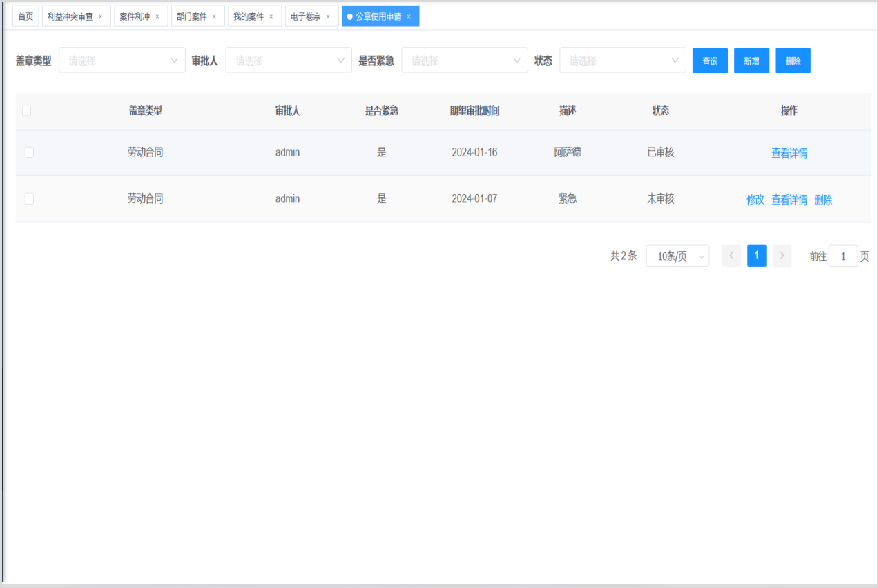The width and height of the screenshot is (878, 588).
Task: Select page number 1 button
Action: 757,256
